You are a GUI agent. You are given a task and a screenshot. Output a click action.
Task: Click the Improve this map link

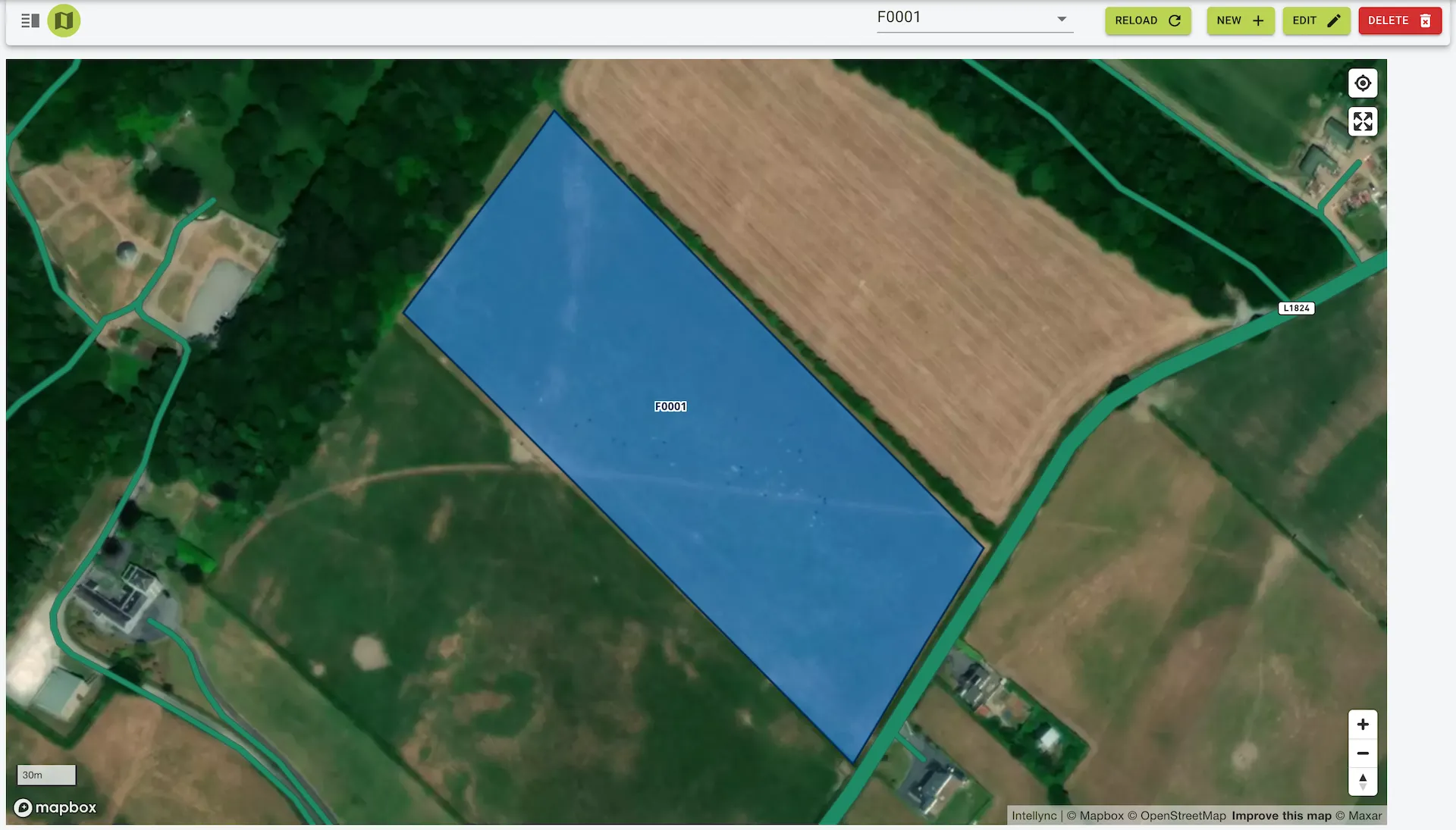pos(1281,816)
